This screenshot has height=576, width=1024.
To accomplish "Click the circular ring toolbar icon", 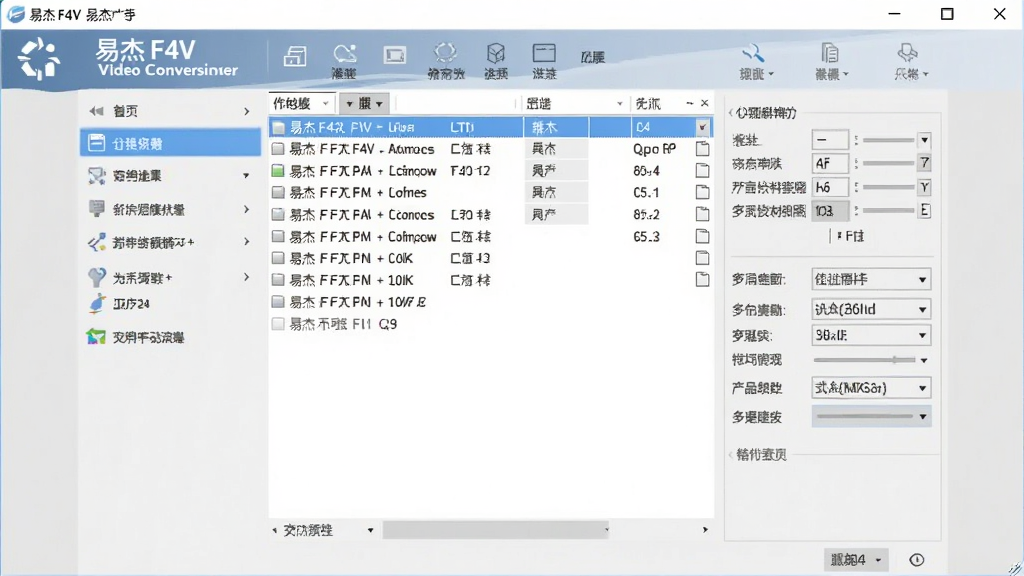I will click(x=445, y=52).
